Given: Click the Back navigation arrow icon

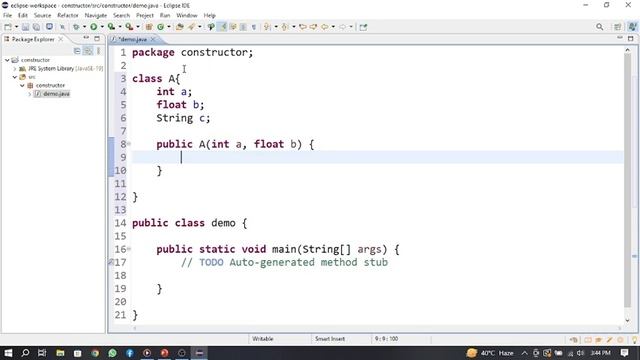Looking at the screenshot, I should tap(324, 27).
